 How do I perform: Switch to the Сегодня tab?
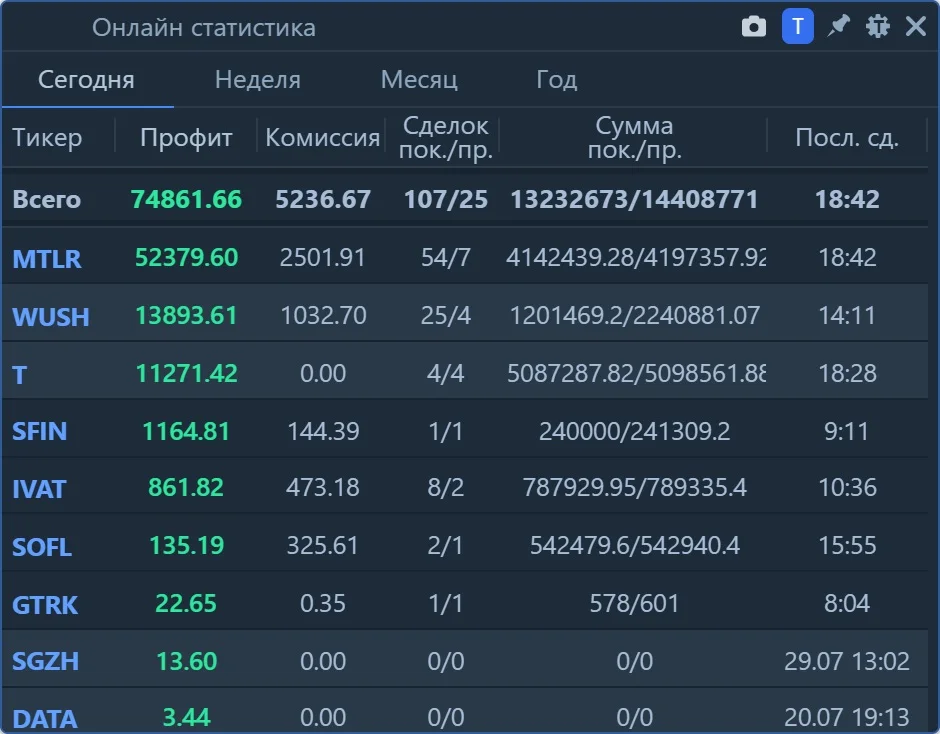click(x=86, y=80)
